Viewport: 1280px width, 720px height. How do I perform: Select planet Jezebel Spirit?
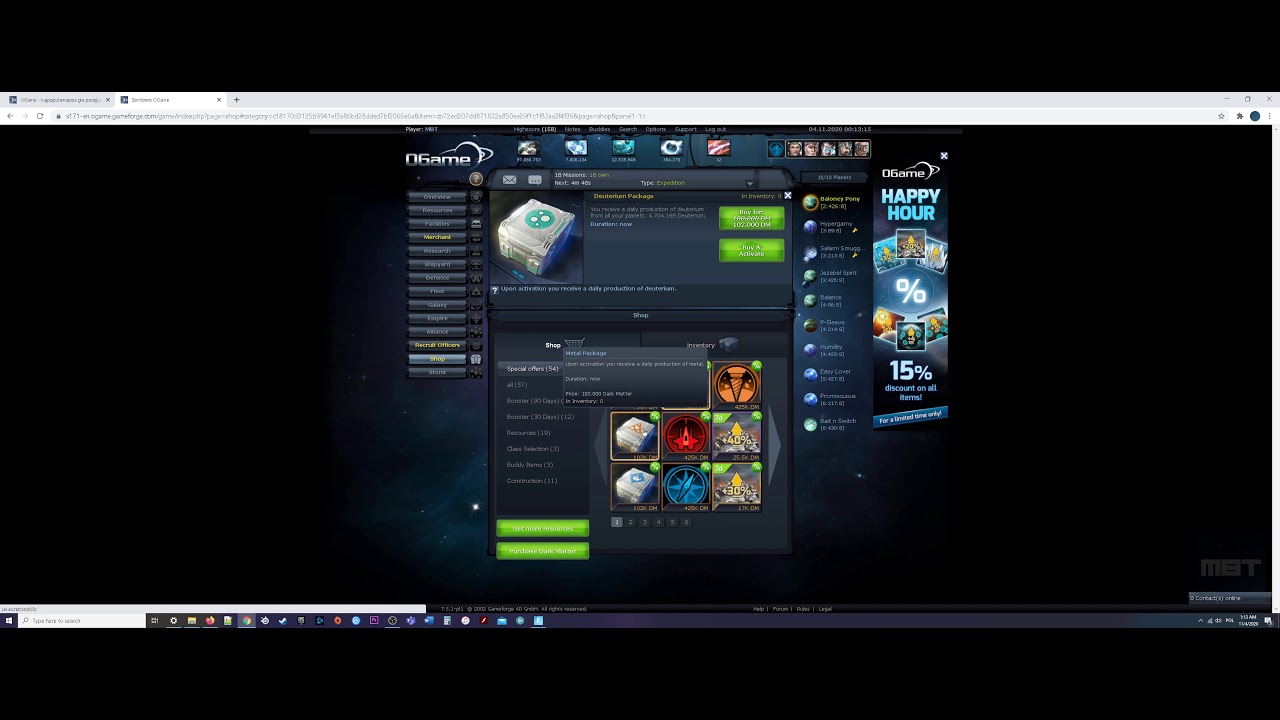pyautogui.click(x=832, y=276)
